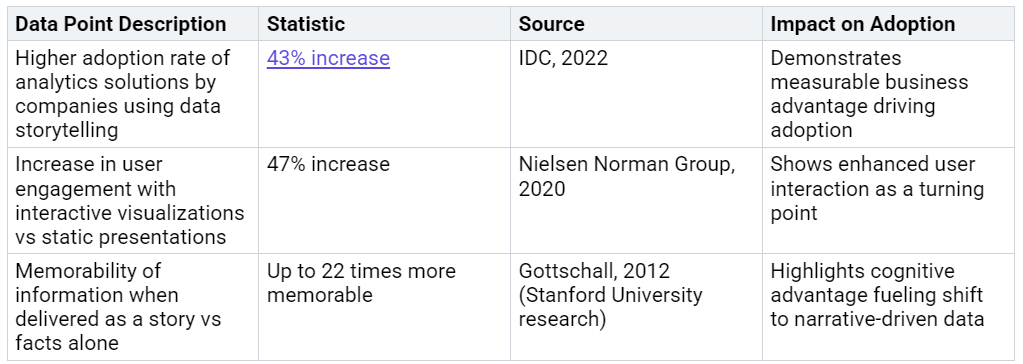Select the Up to 22 times more memorable cell
Screen dimensions: 1023x364
coord(385,307)
